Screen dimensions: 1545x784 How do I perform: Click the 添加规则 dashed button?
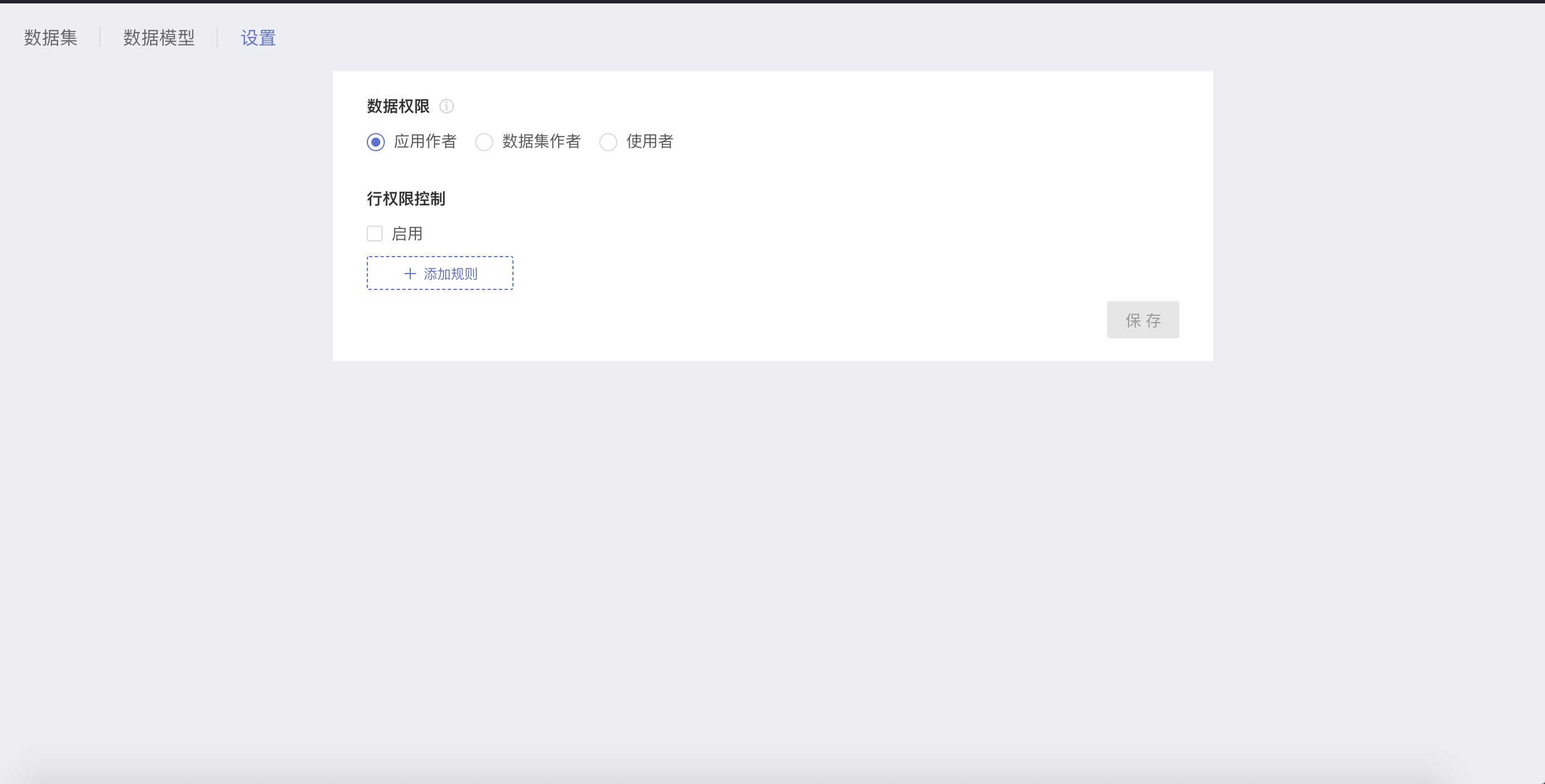tap(440, 274)
